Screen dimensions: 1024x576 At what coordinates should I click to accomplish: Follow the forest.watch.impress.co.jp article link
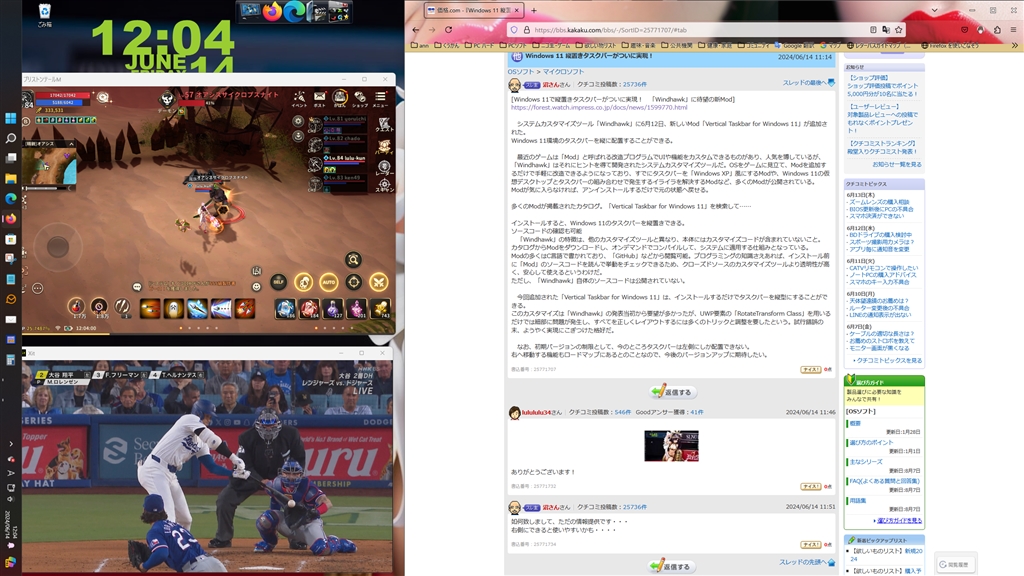pyautogui.click(x=599, y=107)
